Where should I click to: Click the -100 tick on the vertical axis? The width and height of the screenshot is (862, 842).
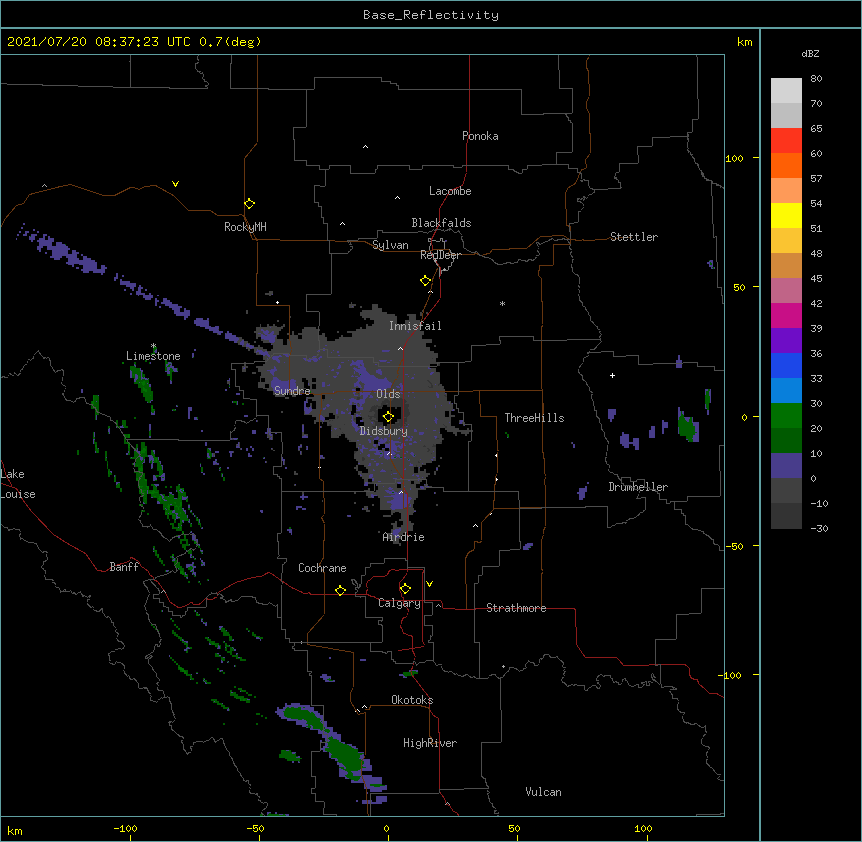pos(730,675)
